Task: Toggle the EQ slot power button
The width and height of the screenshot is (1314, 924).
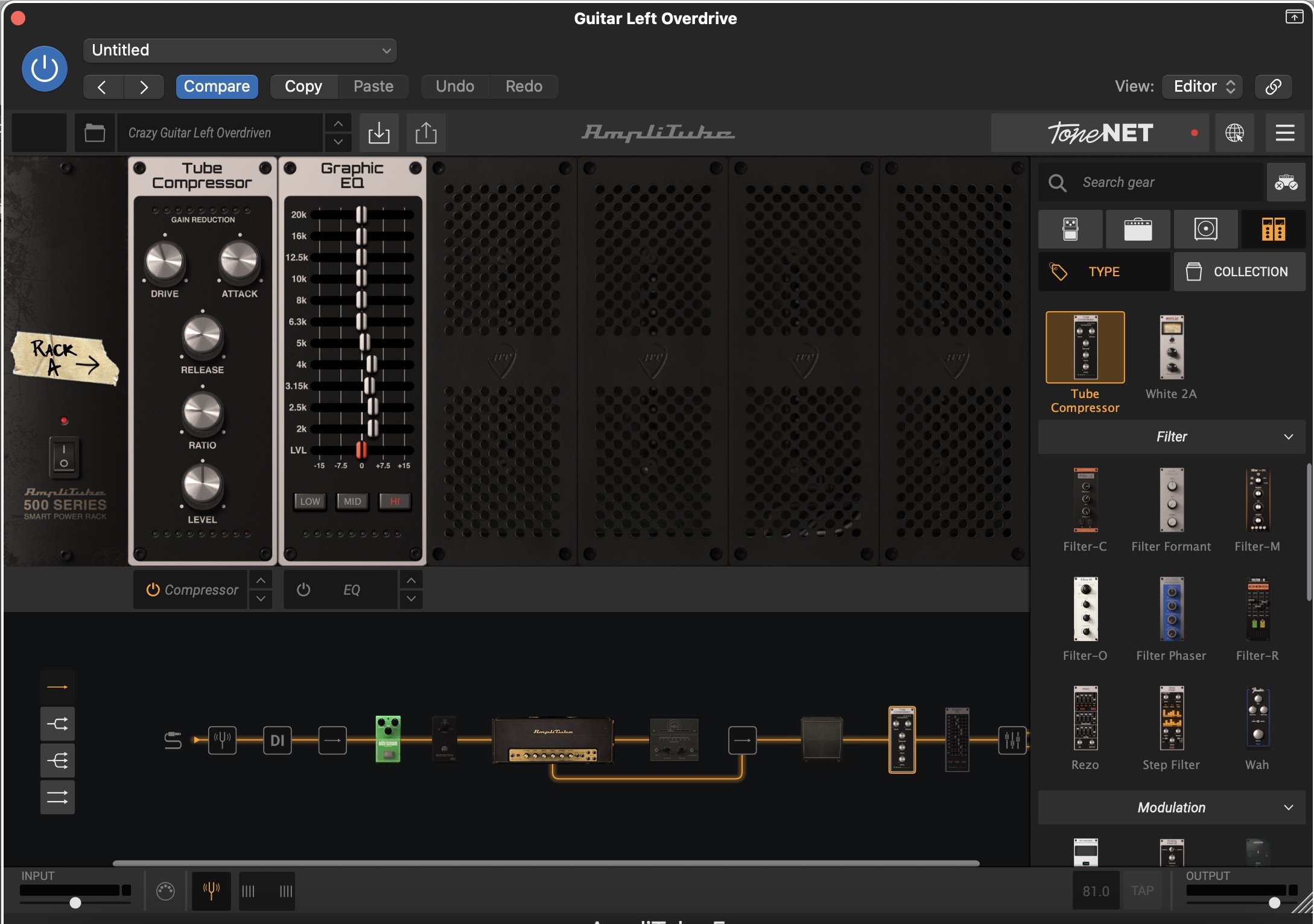Action: click(x=303, y=590)
